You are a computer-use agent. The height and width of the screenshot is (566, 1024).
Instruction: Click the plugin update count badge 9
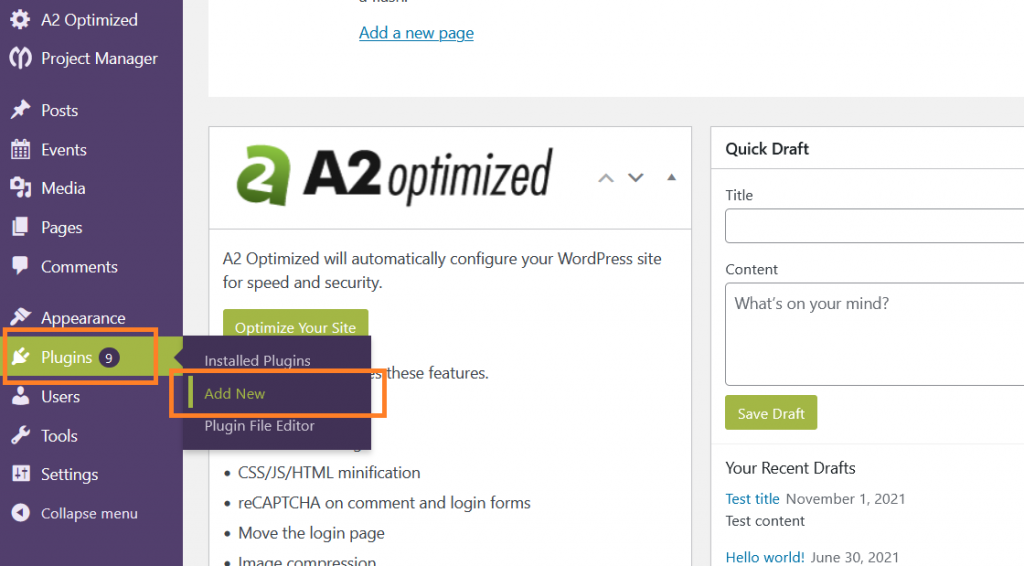109,358
